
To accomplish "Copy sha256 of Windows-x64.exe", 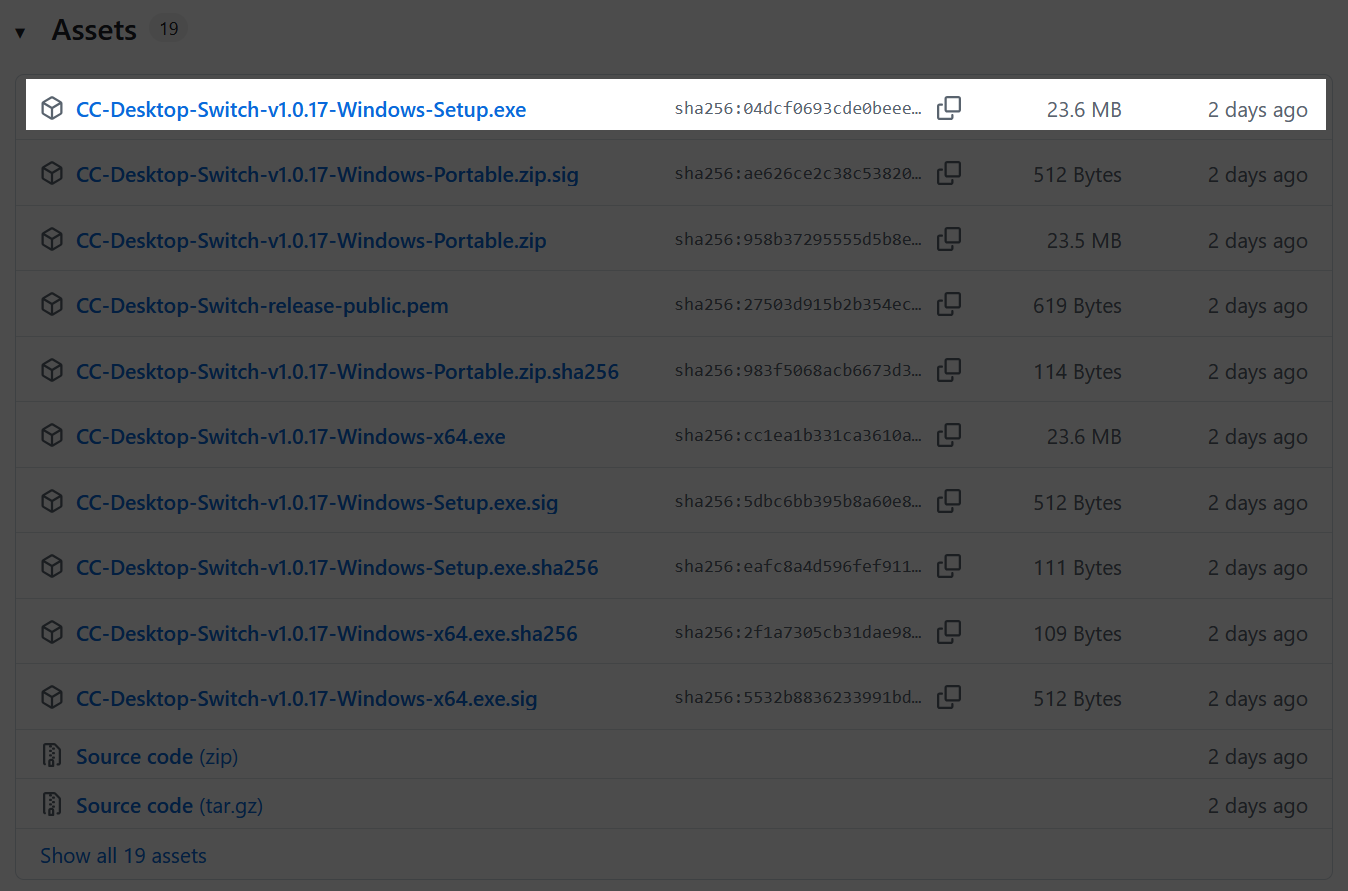I will [949, 436].
